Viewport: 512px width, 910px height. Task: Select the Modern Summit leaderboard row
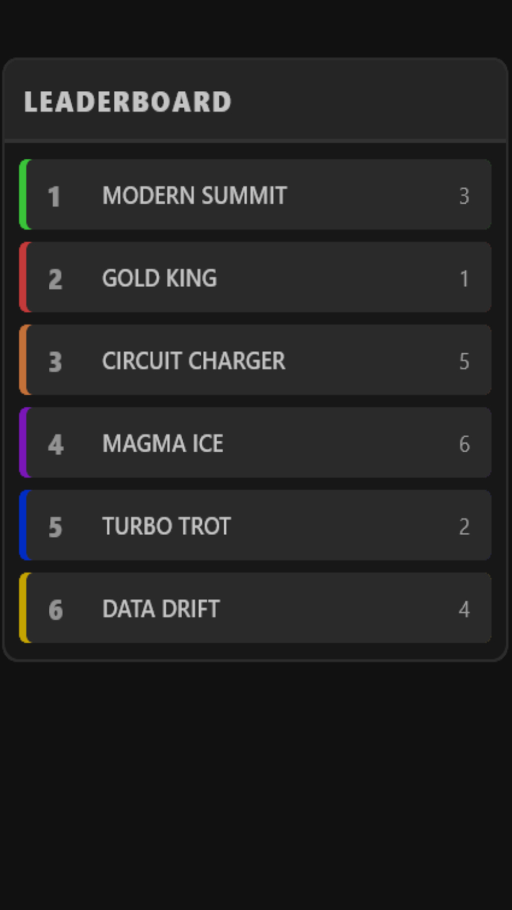(255, 194)
